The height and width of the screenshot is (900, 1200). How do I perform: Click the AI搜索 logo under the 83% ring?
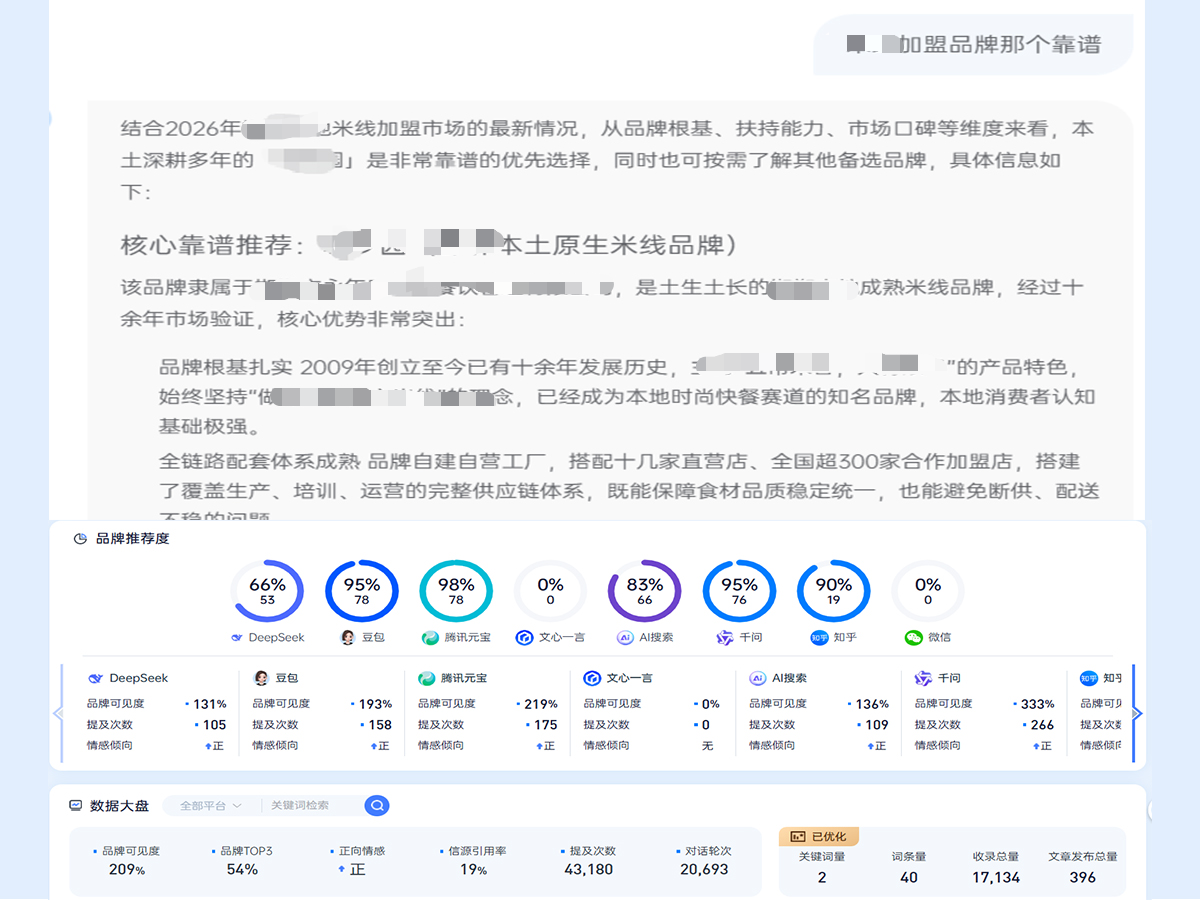625,637
